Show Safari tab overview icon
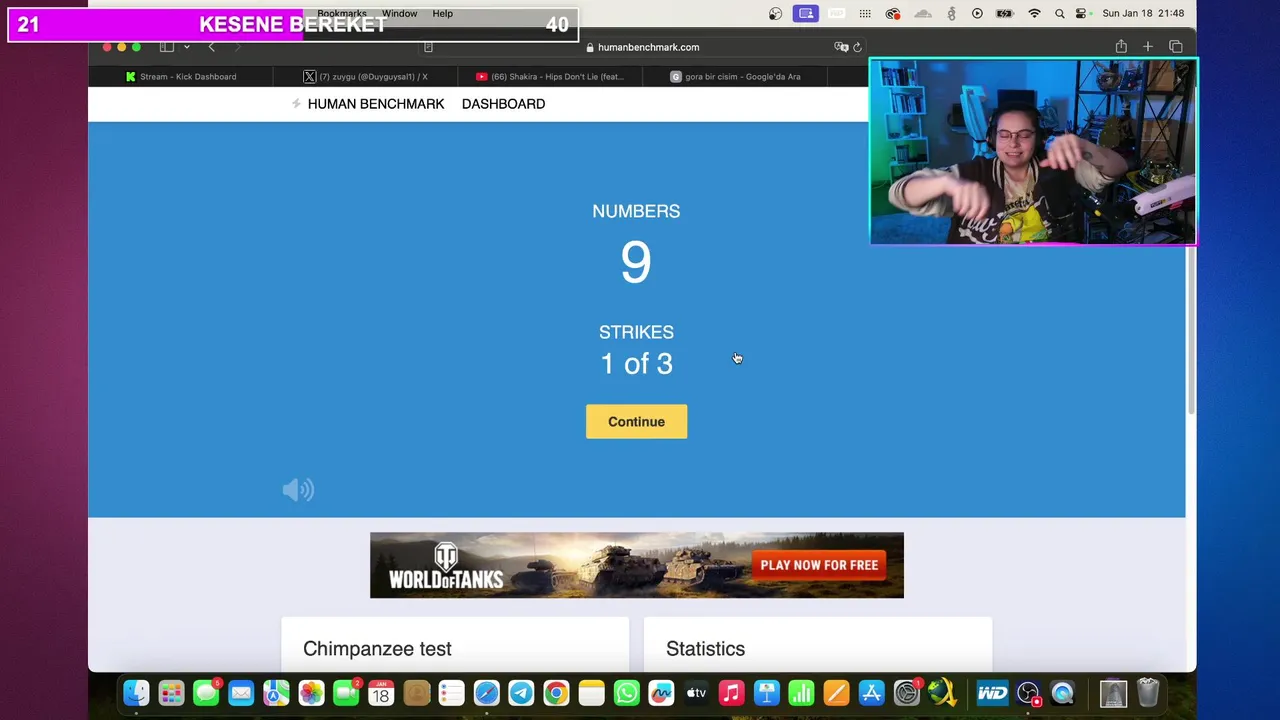 pos(1176,46)
